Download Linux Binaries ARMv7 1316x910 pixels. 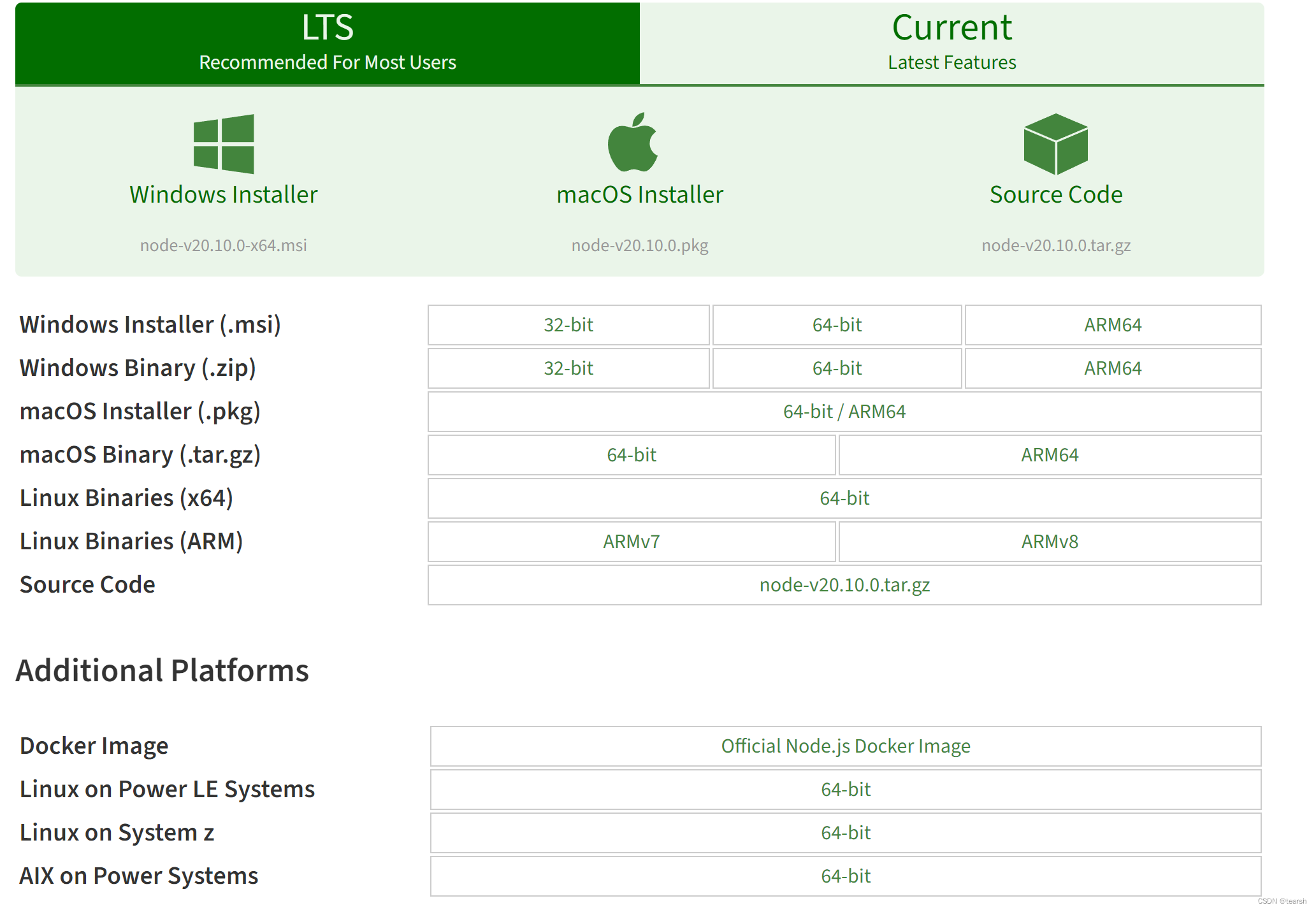click(x=631, y=542)
